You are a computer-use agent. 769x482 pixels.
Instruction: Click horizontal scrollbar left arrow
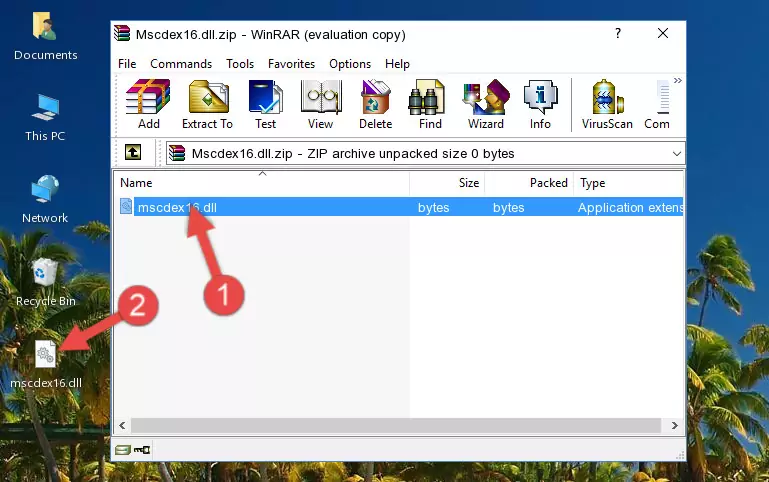coord(122,425)
